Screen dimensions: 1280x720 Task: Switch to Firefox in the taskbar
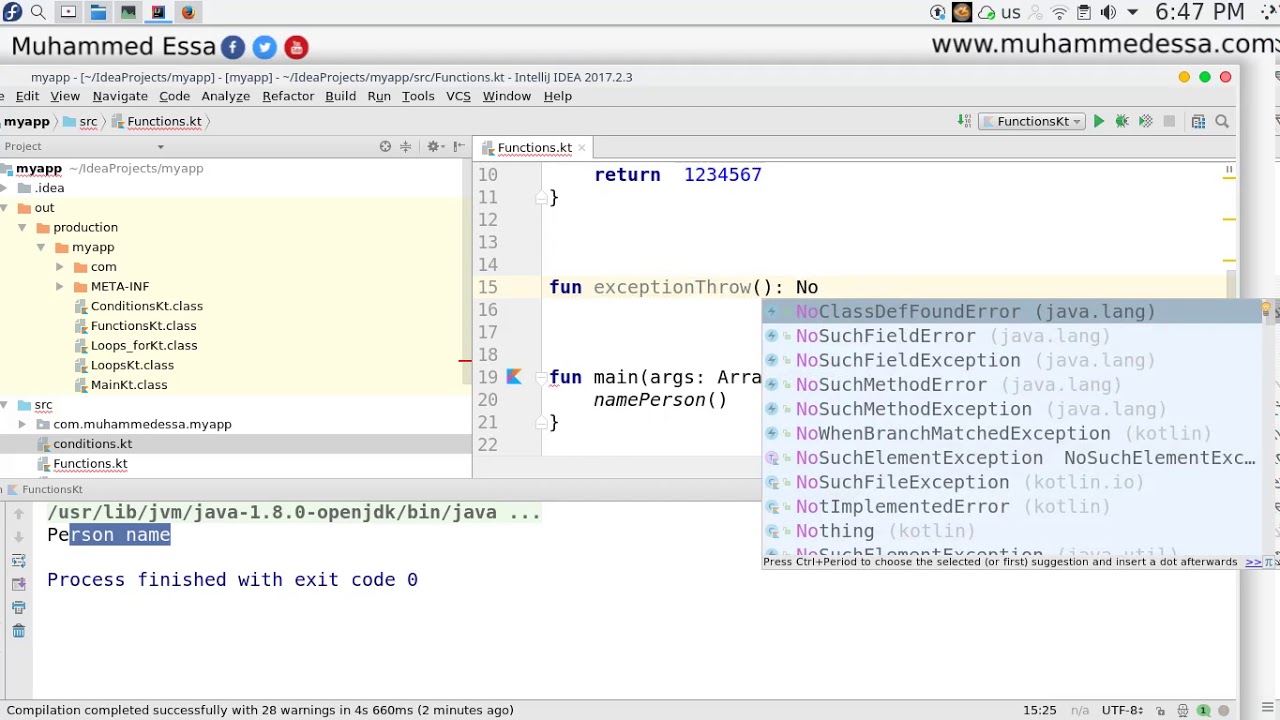[188, 12]
